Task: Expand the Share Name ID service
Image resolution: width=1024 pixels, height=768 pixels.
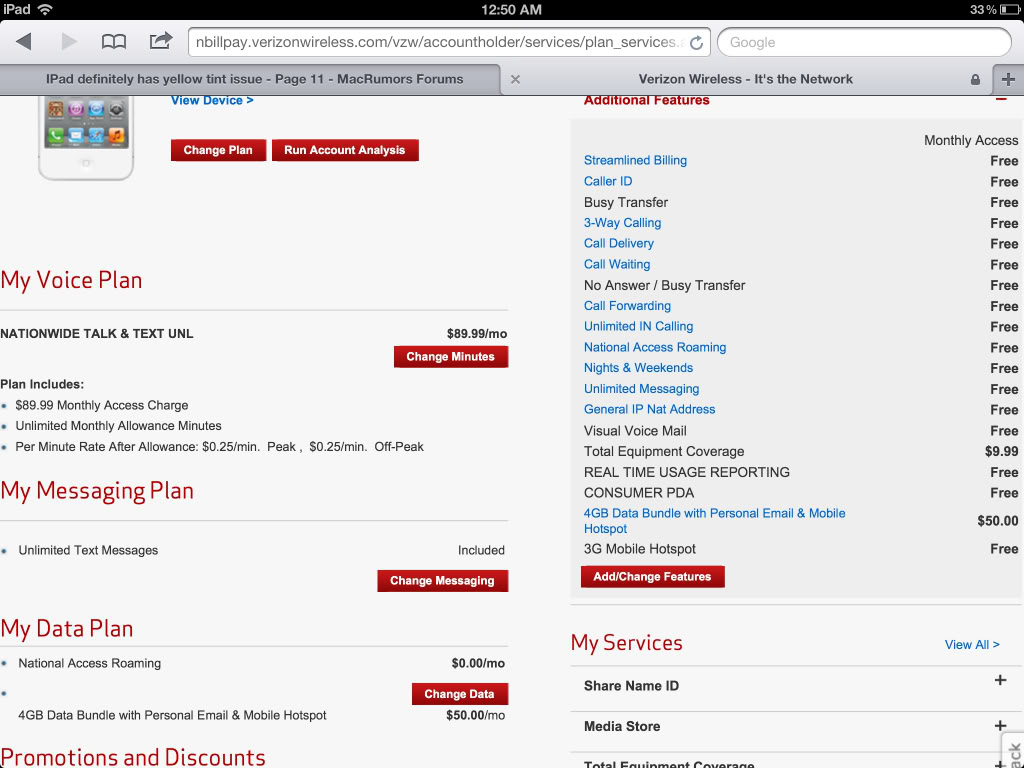Action: 1000,680
